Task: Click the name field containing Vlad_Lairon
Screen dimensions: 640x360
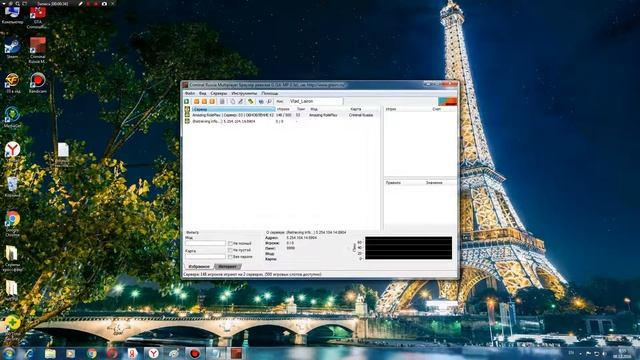Action: tap(316, 101)
